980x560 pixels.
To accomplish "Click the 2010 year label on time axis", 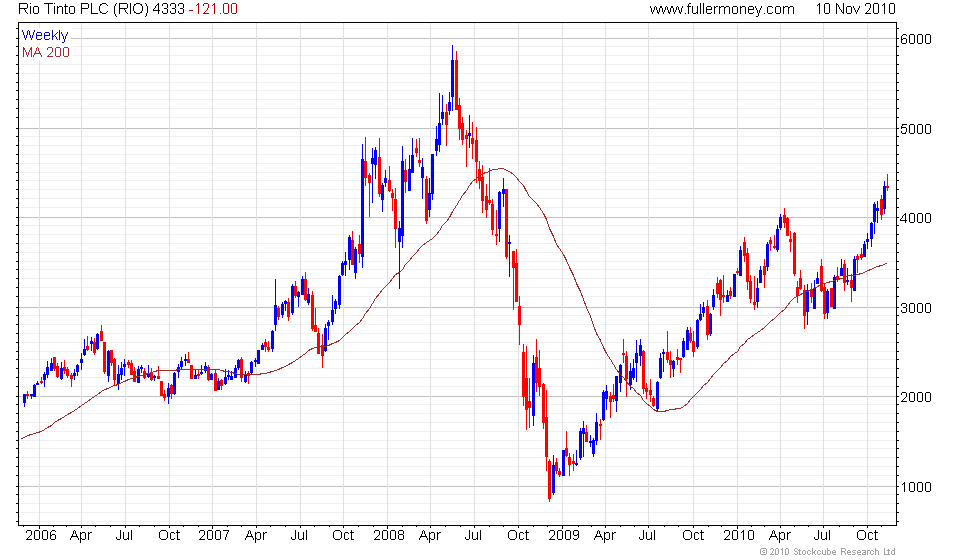I will coord(739,536).
